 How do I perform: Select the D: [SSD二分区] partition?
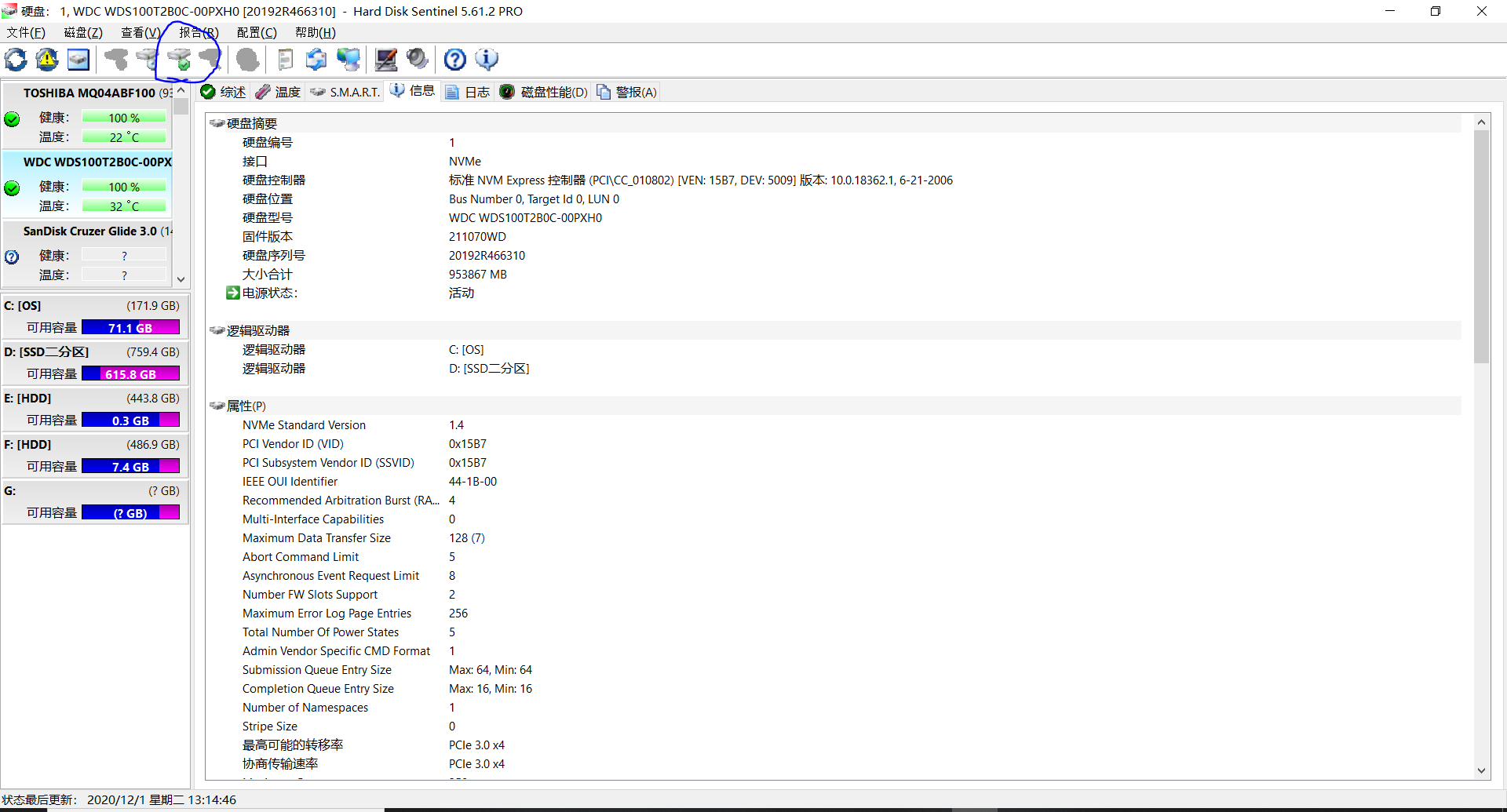tap(94, 362)
